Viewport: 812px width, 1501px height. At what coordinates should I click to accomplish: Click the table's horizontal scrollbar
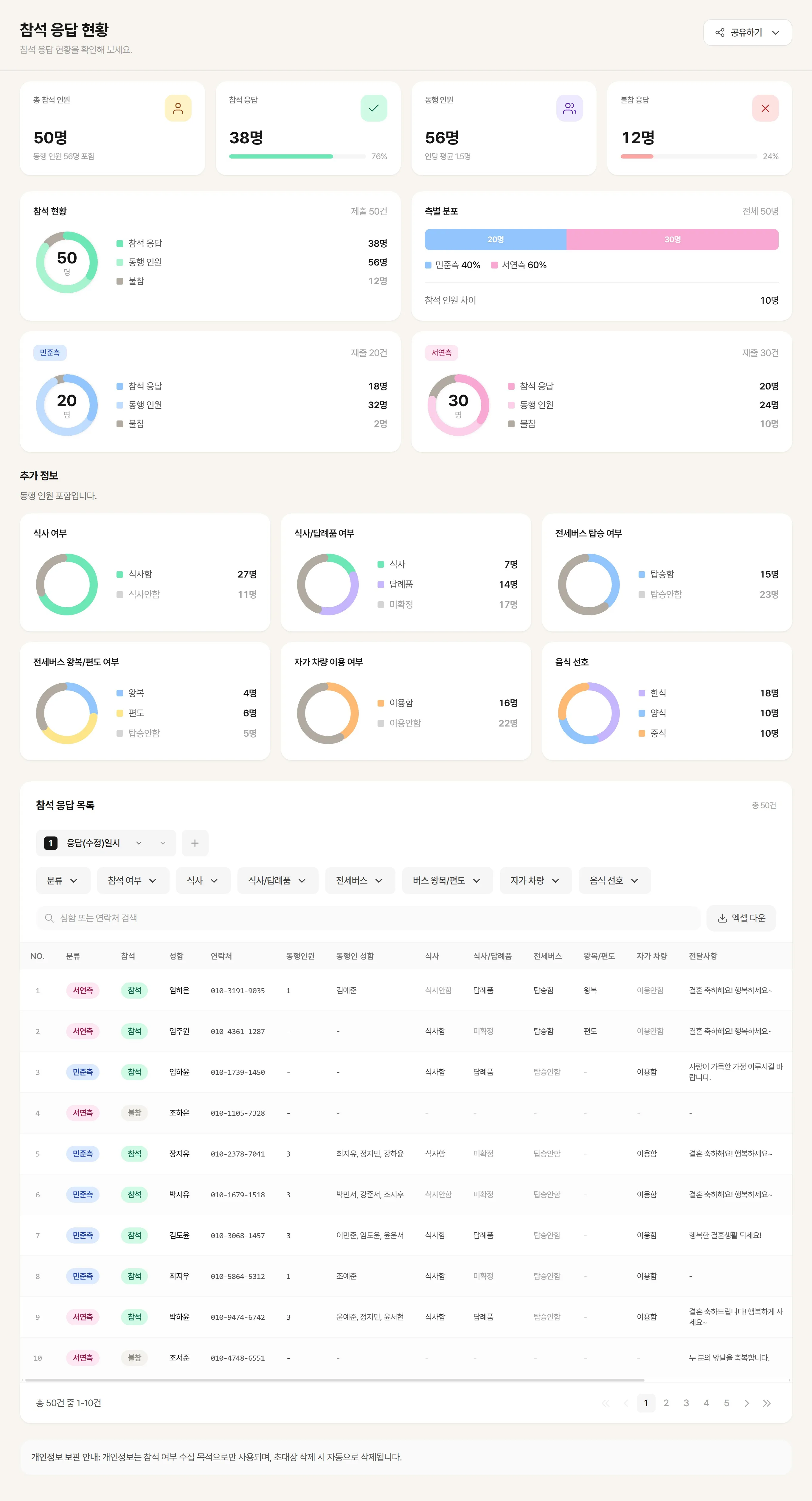coord(335,1380)
